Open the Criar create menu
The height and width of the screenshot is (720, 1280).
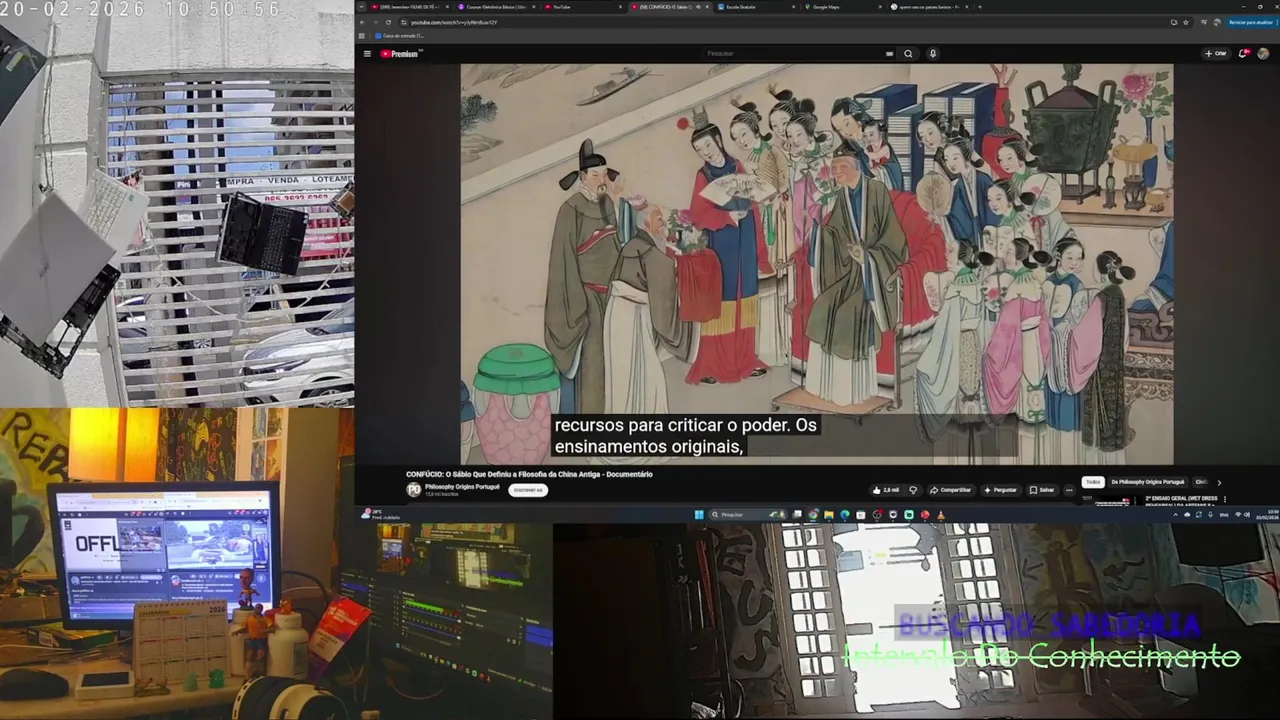tap(1215, 54)
